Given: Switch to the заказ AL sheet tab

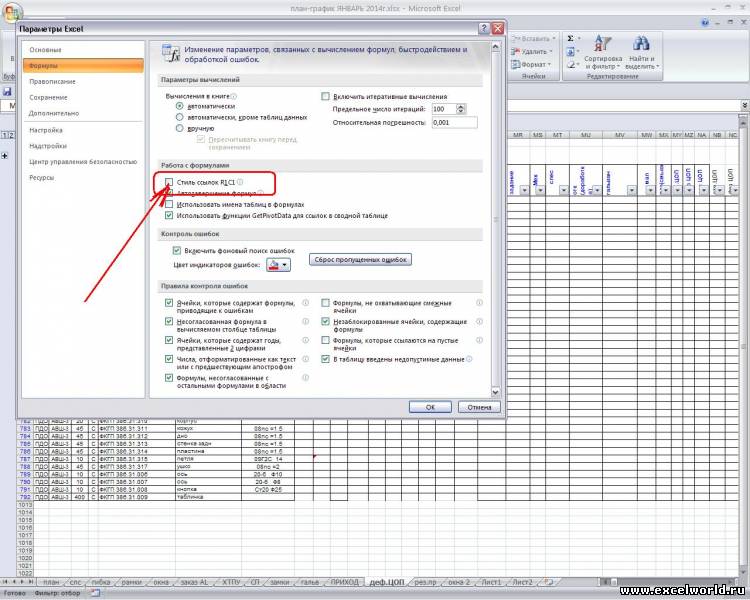Looking at the screenshot, I should click(x=194, y=582).
